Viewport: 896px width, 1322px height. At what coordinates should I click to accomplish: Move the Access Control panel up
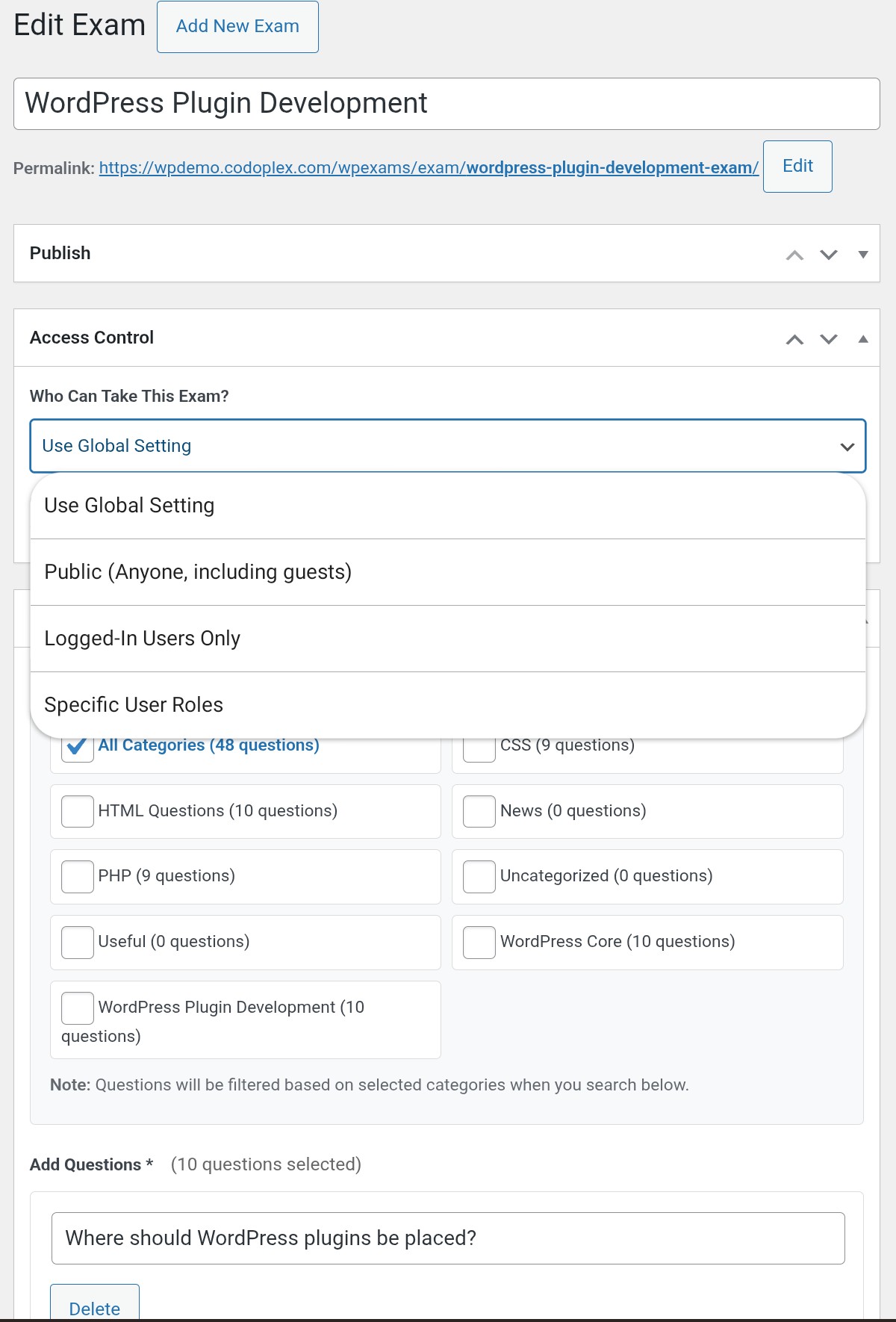click(794, 338)
